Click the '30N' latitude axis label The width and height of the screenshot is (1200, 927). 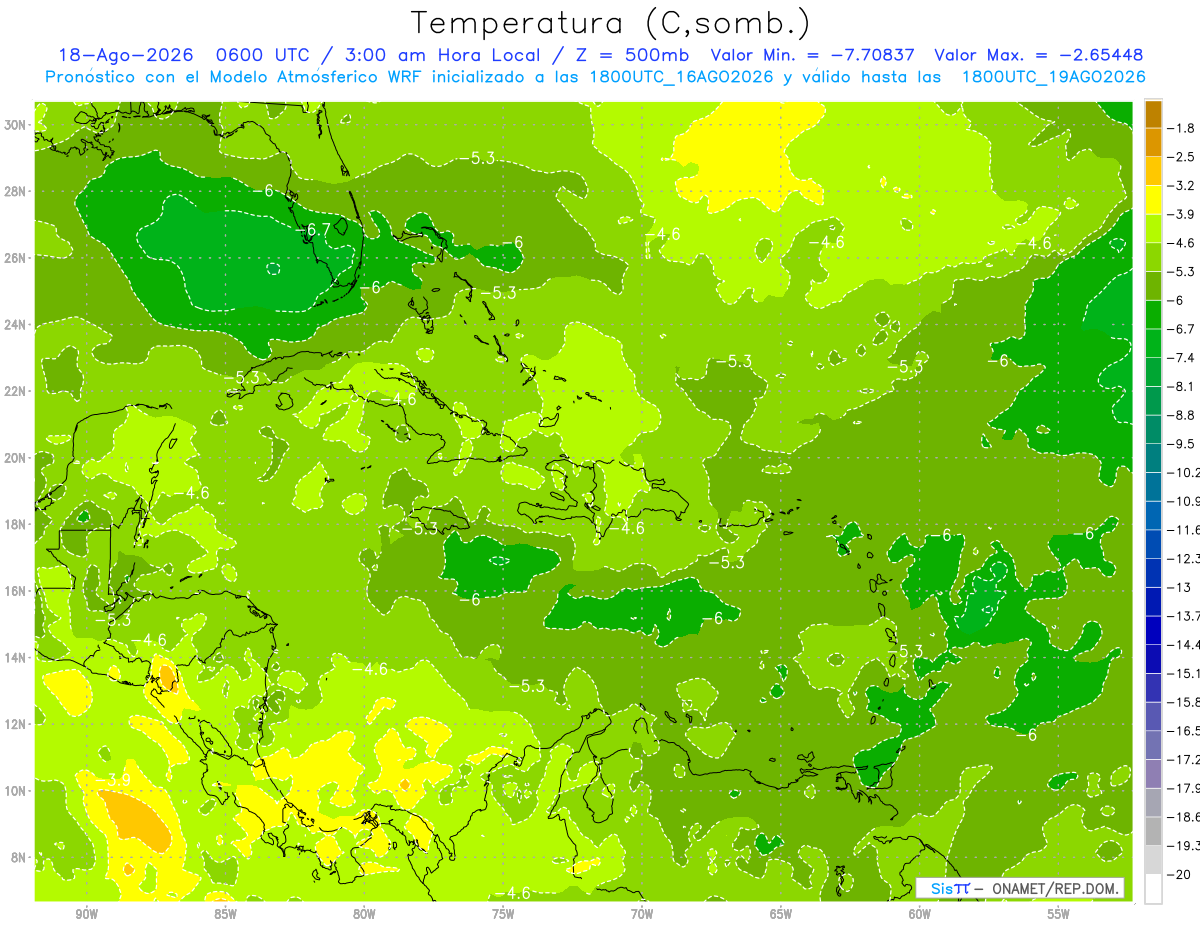coord(17,125)
